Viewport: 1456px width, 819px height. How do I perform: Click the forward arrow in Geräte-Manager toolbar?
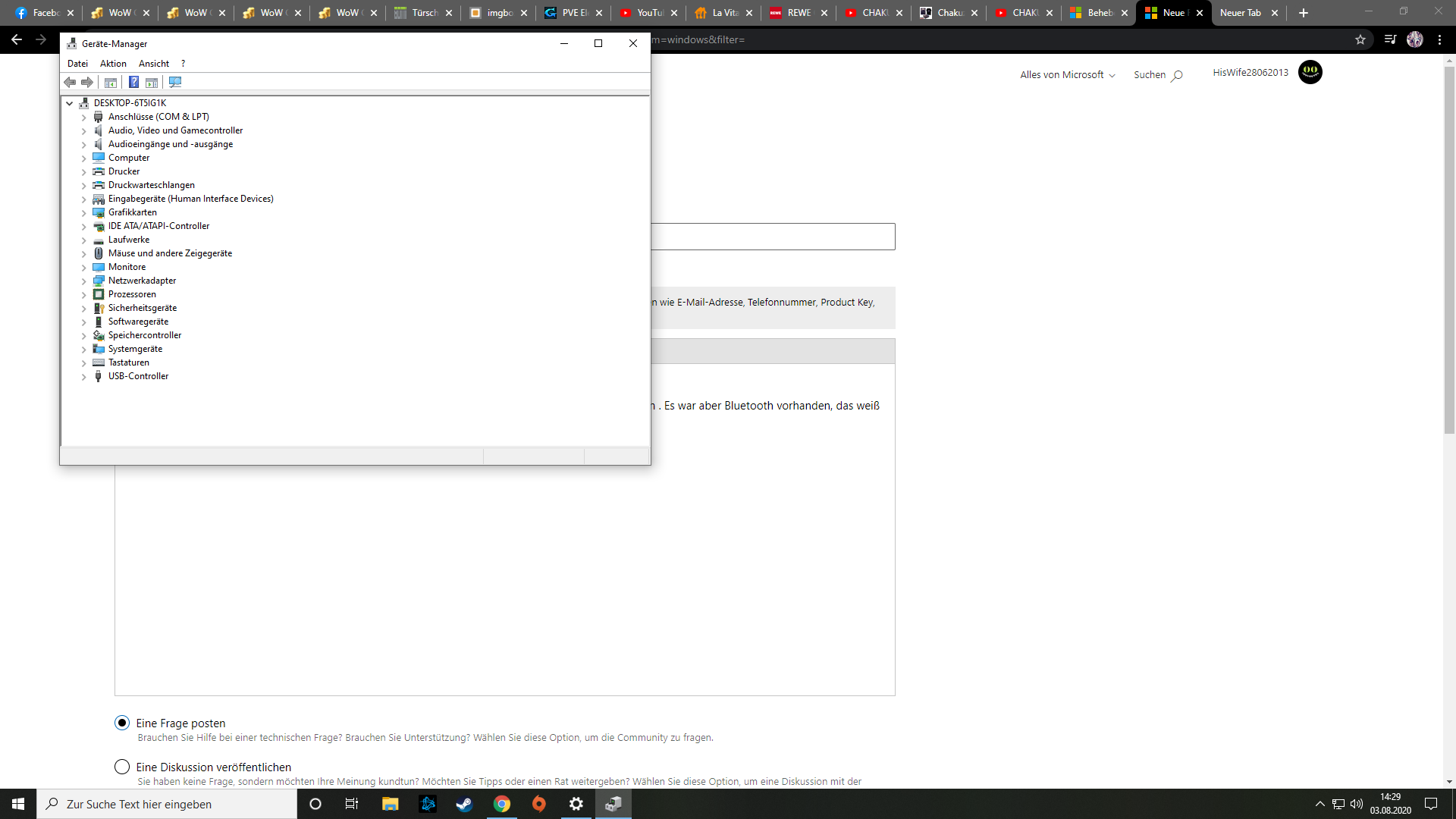point(87,82)
